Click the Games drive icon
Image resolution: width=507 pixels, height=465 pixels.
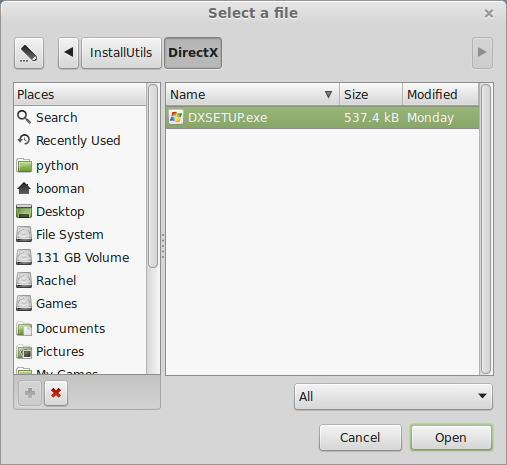point(24,303)
